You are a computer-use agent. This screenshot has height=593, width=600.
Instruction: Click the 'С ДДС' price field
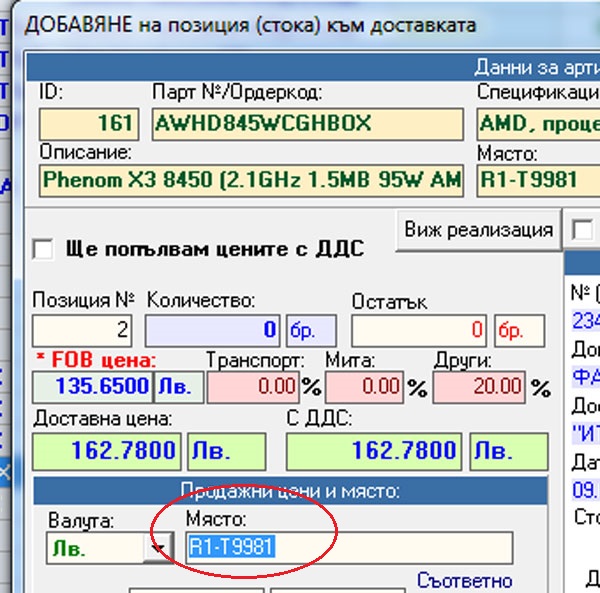click(376, 450)
